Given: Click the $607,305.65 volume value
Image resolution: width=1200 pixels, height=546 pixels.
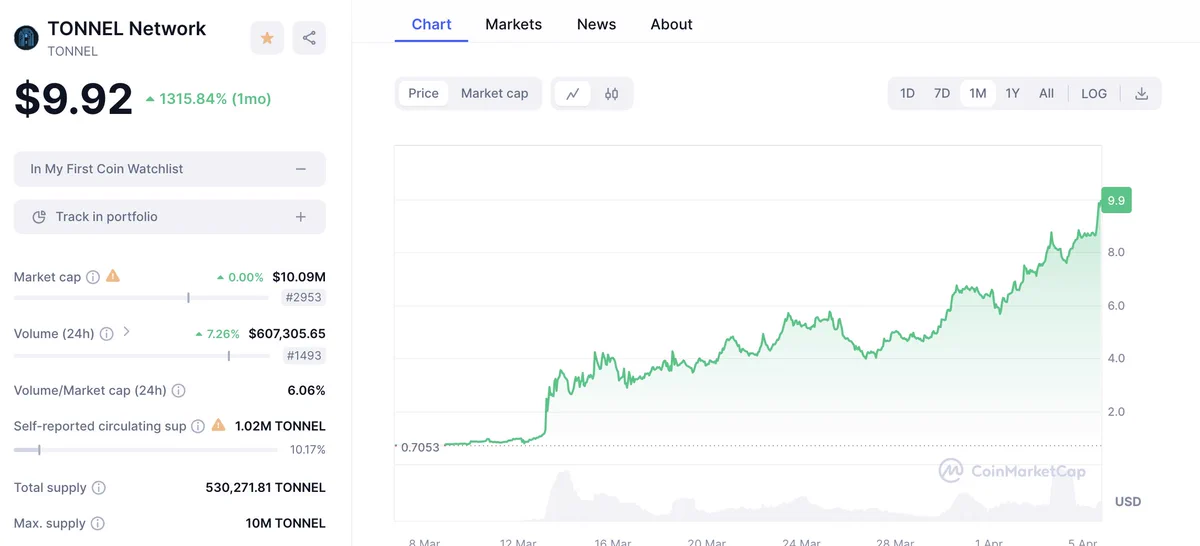Looking at the screenshot, I should click(287, 334).
